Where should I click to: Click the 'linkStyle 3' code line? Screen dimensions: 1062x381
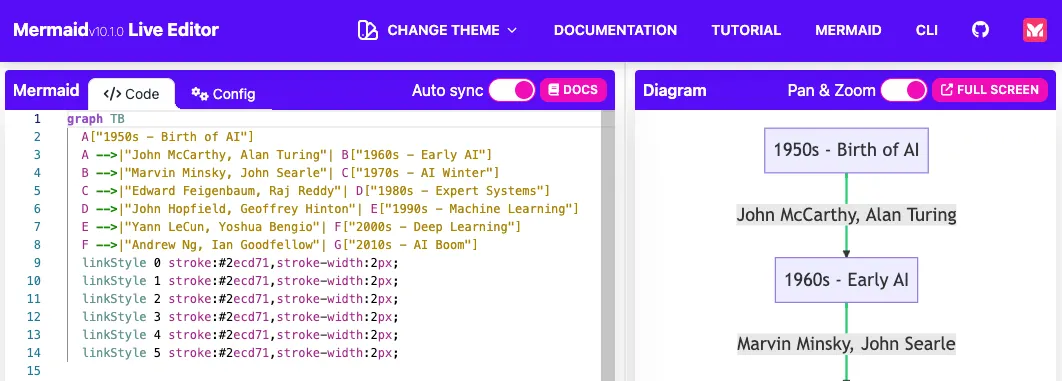coord(240,317)
